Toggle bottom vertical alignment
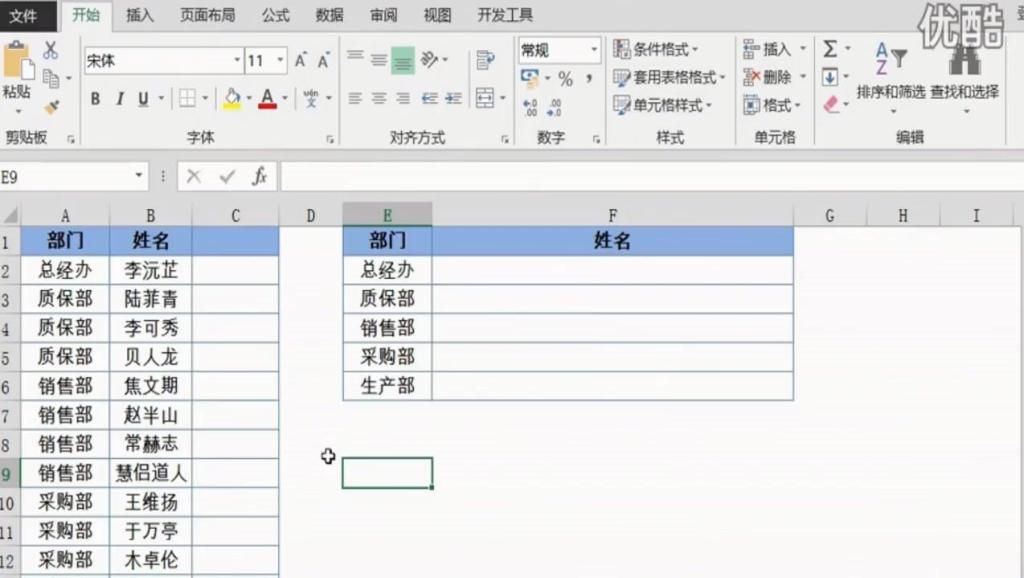Image resolution: width=1024 pixels, height=578 pixels. tap(403, 60)
